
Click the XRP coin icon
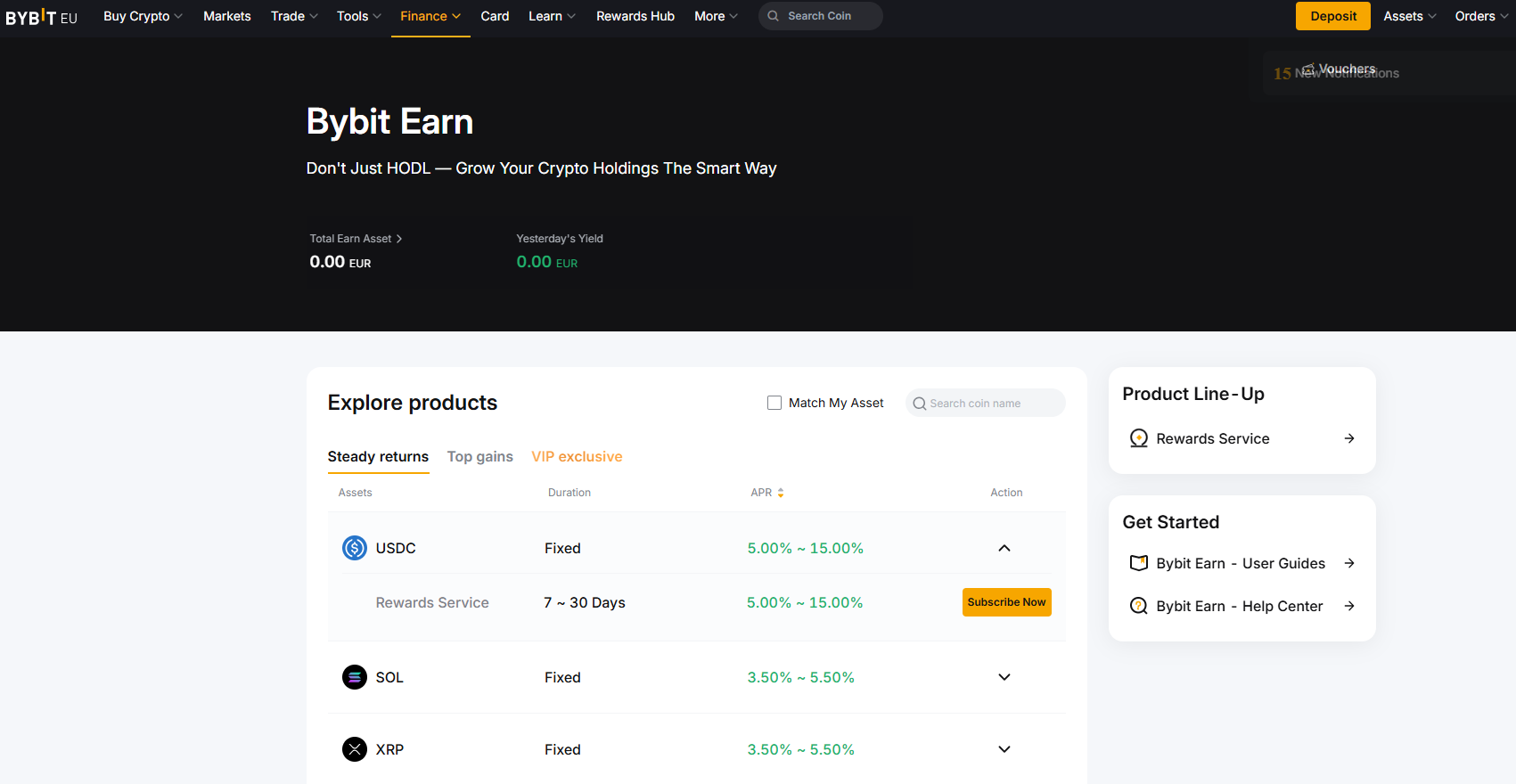355,749
